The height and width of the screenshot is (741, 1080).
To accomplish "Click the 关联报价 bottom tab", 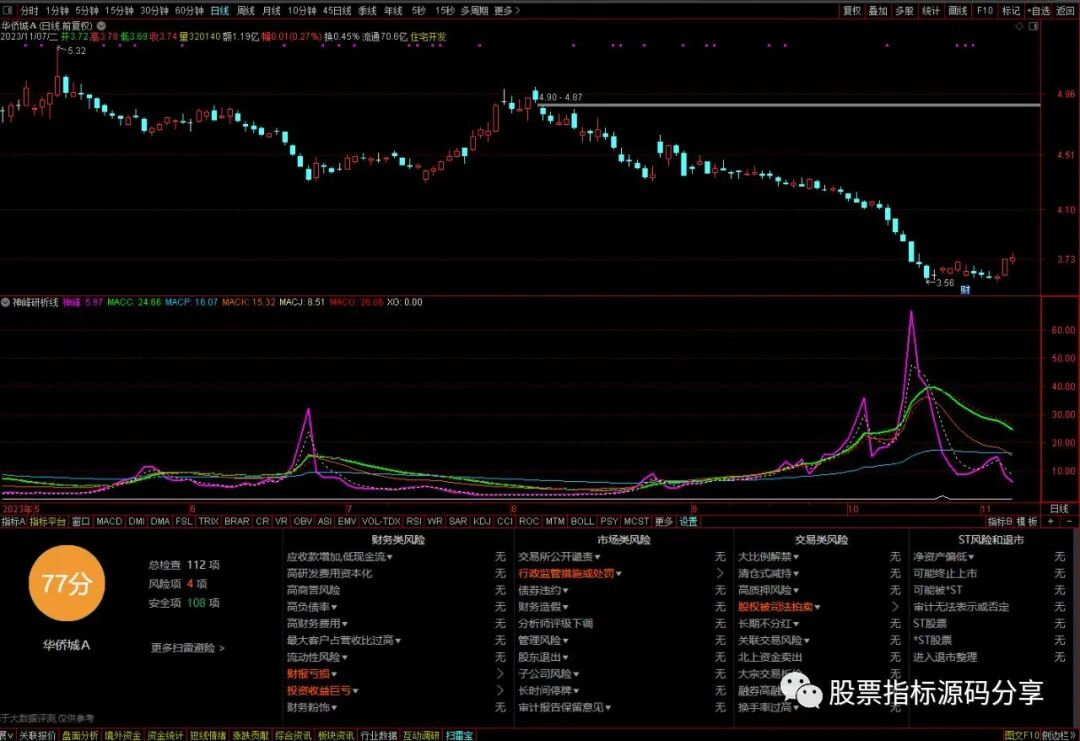I will pyautogui.click(x=37, y=735).
